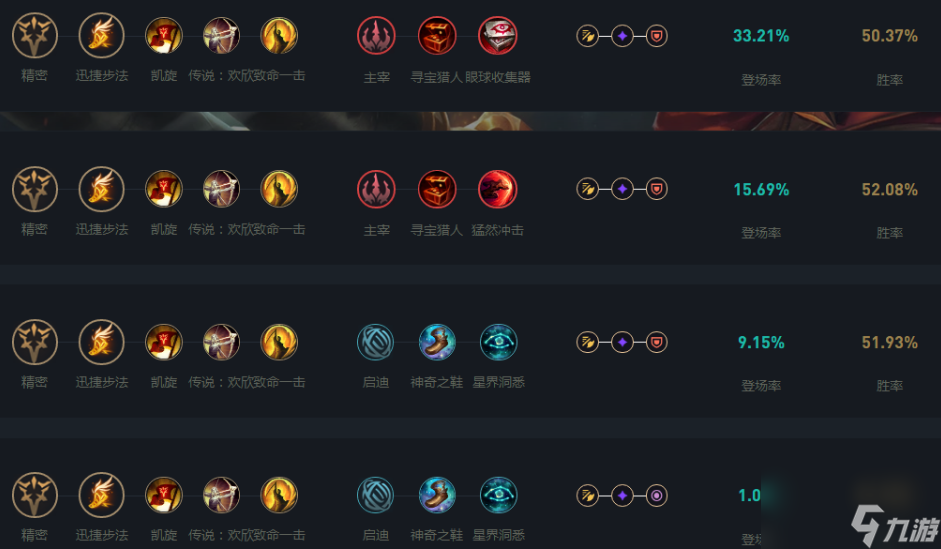The image size is (941, 549).
Task: Click the Sudden Impact (猛然冲击) rune icon
Action: point(498,189)
